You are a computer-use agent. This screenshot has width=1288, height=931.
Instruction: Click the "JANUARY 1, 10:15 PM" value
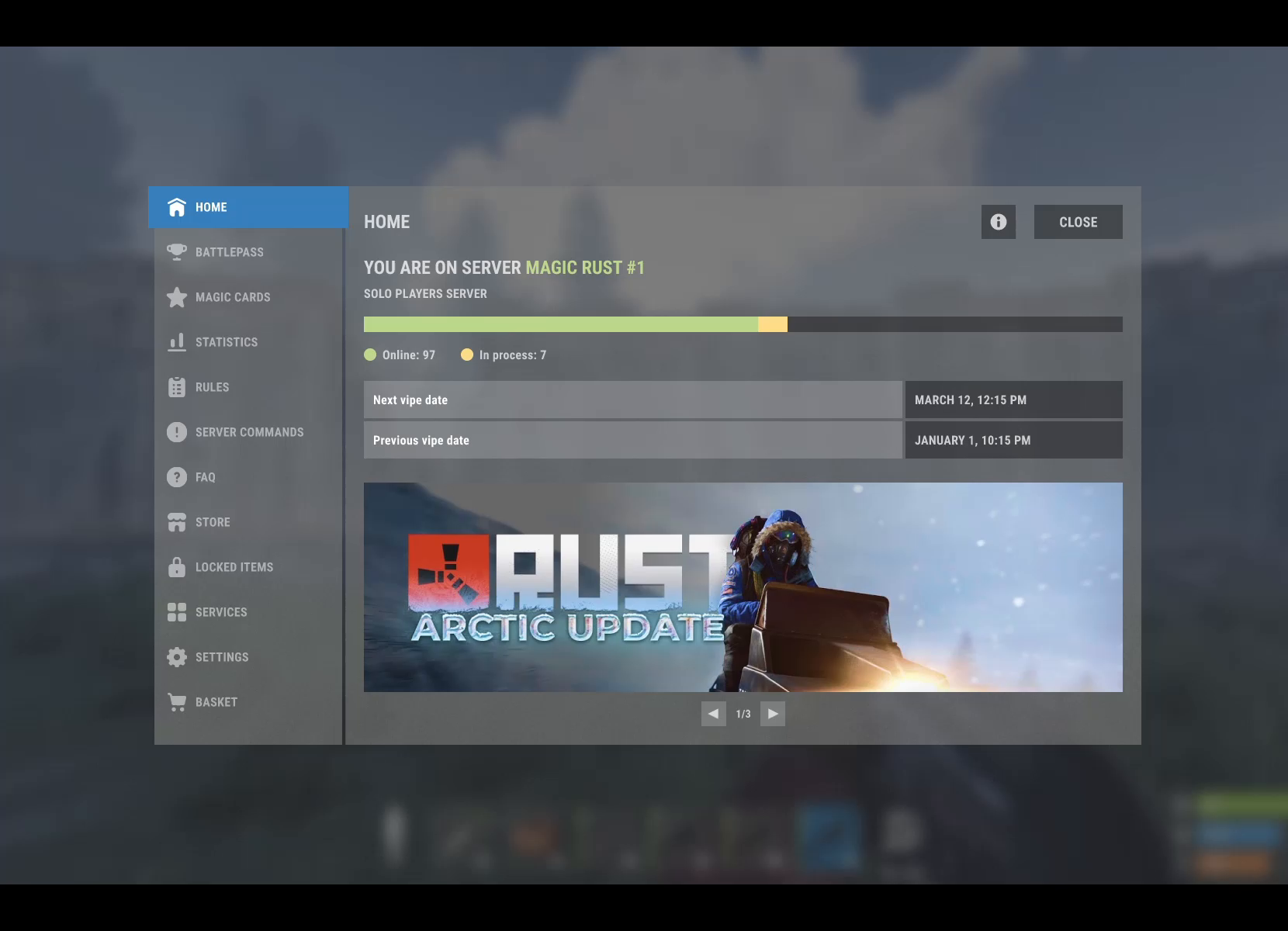coord(973,441)
